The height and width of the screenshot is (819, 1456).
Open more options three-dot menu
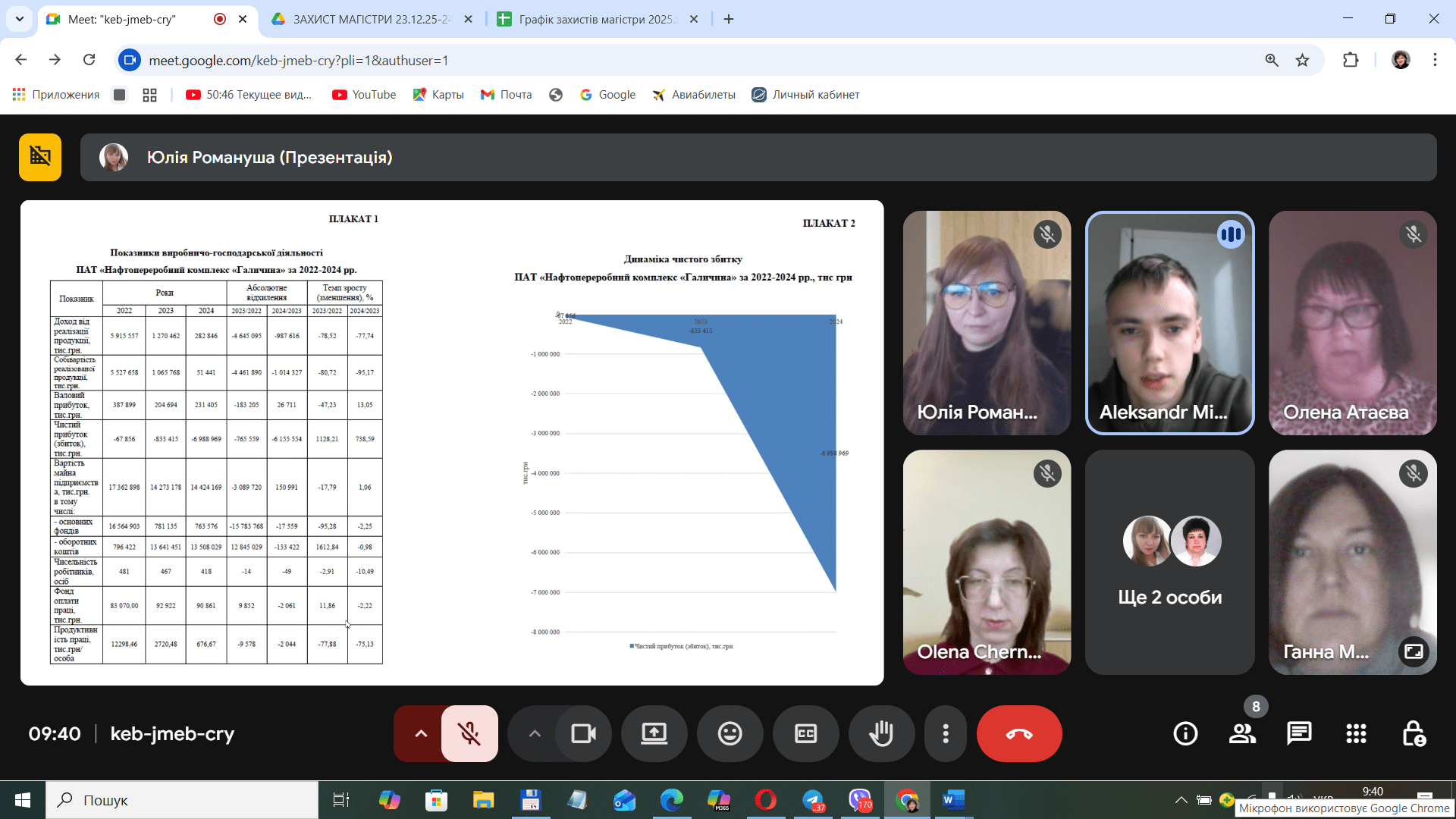click(x=945, y=733)
